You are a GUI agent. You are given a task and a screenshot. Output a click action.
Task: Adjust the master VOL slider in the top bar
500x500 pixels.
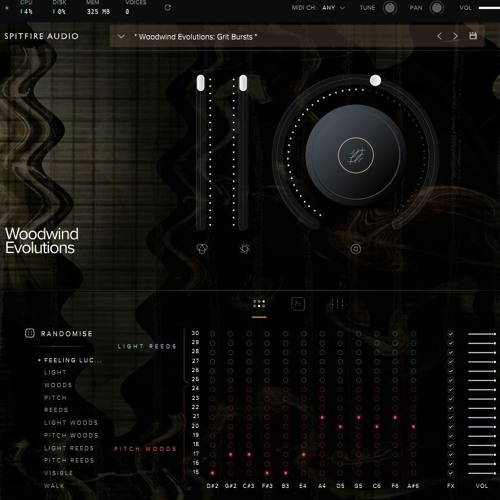[489, 7]
